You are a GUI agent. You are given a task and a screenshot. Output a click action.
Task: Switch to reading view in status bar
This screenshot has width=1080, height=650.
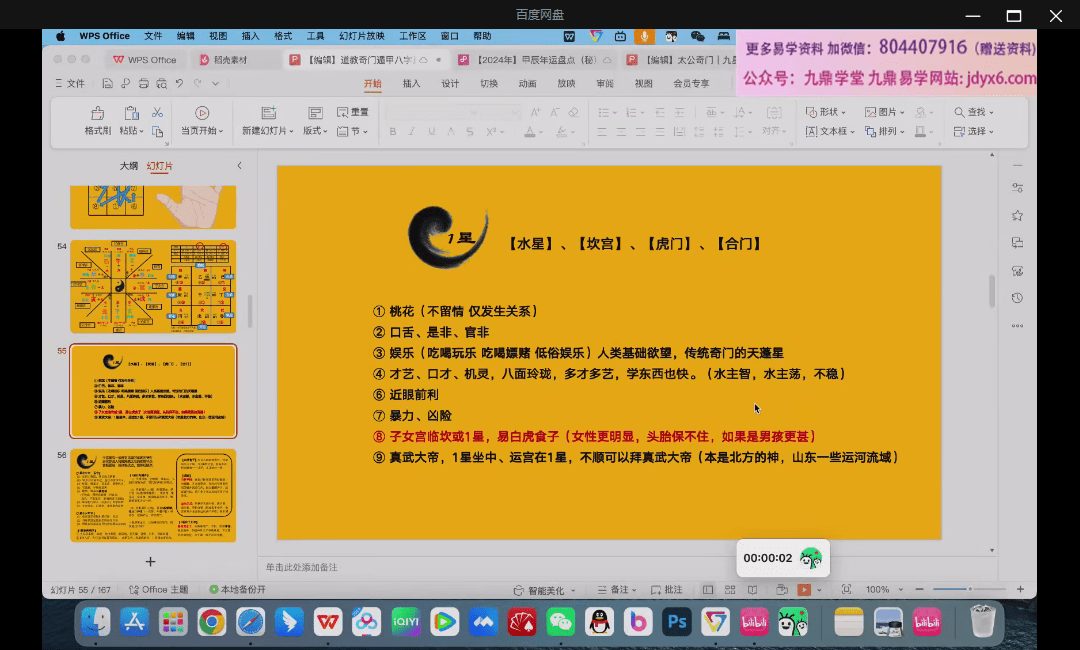pos(752,590)
